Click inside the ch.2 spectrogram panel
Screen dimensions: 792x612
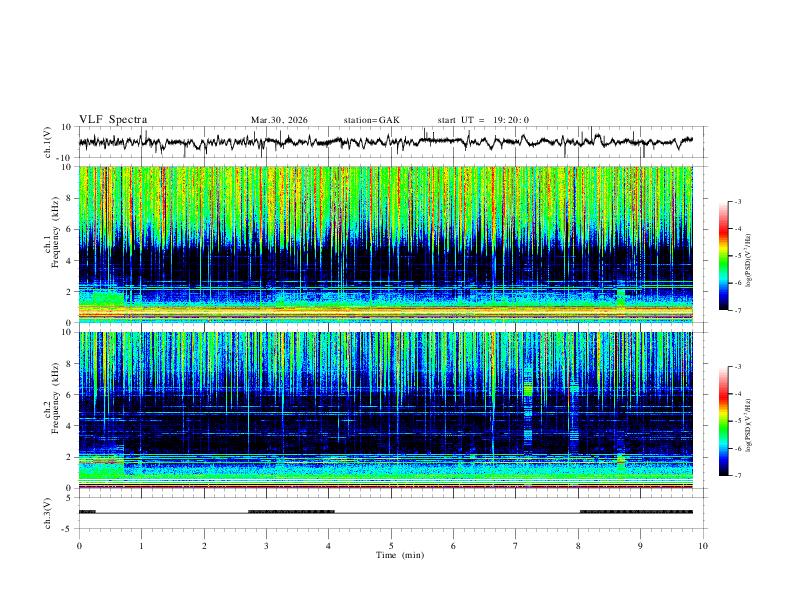[386, 410]
